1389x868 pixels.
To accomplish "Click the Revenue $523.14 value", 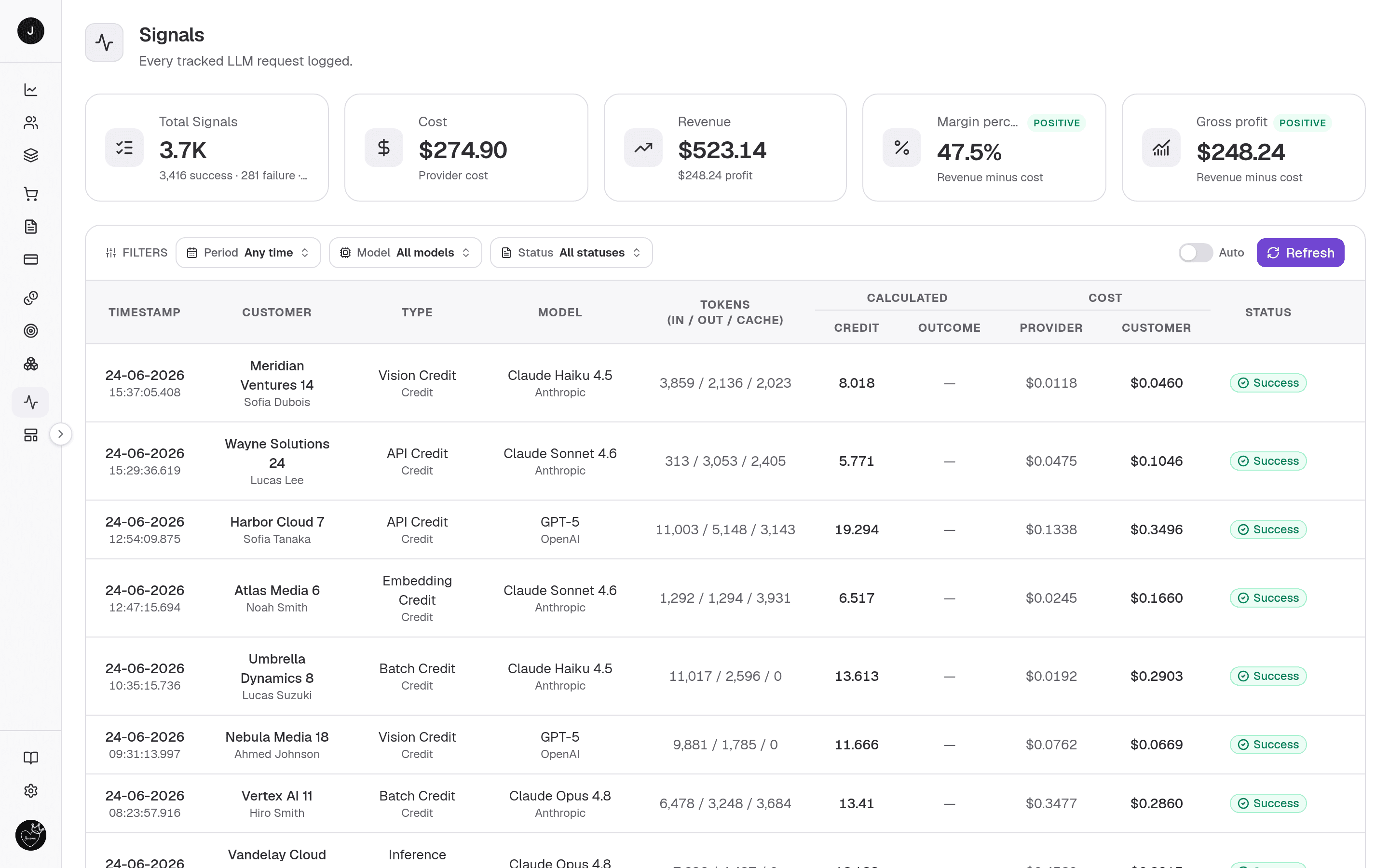I will 722,150.
